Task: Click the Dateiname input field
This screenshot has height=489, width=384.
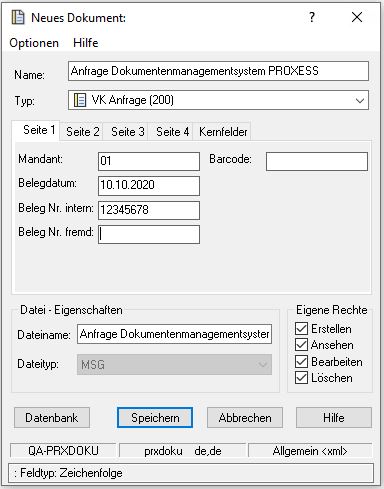Action: [x=174, y=334]
